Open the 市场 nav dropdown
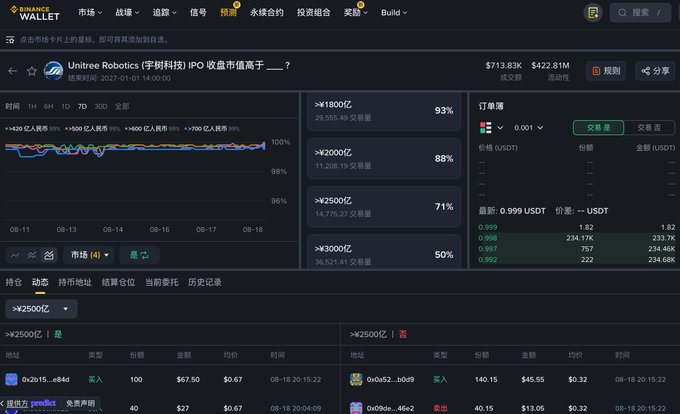Viewport: 680px width, 414px height. tap(90, 13)
